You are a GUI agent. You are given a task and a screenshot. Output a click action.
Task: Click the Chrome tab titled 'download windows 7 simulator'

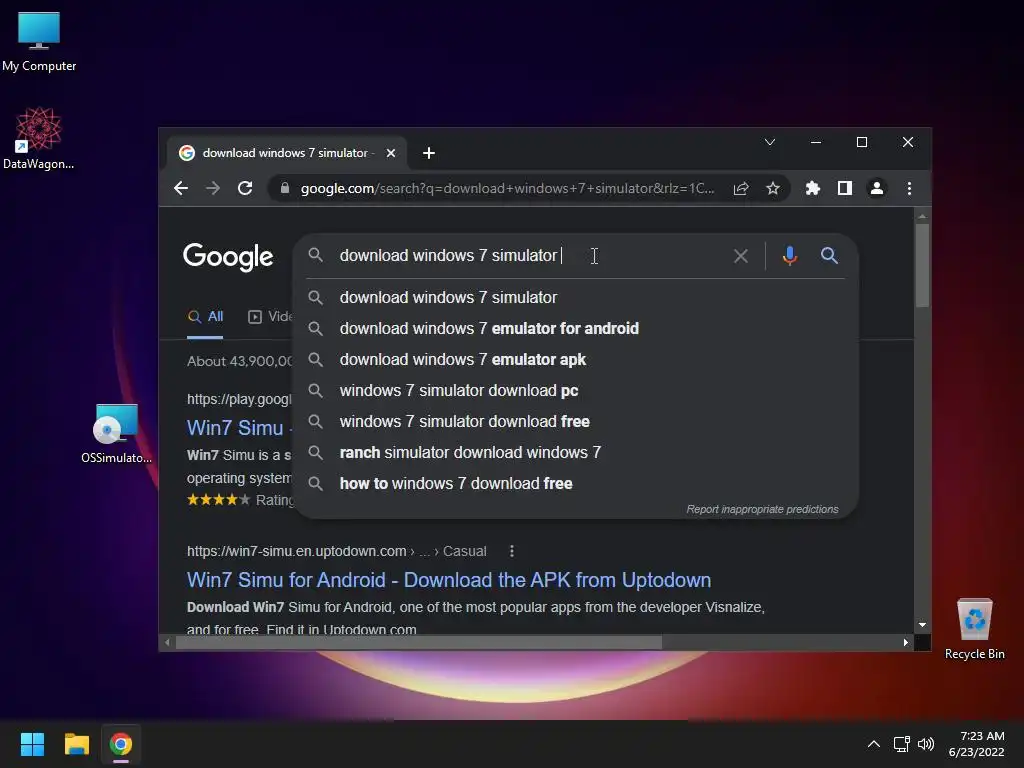click(x=287, y=153)
